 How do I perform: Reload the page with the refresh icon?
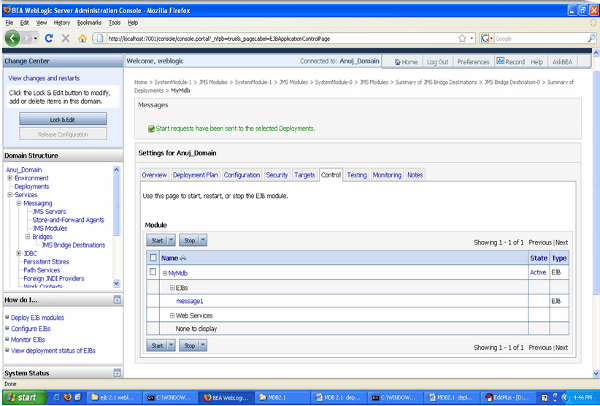pos(49,38)
